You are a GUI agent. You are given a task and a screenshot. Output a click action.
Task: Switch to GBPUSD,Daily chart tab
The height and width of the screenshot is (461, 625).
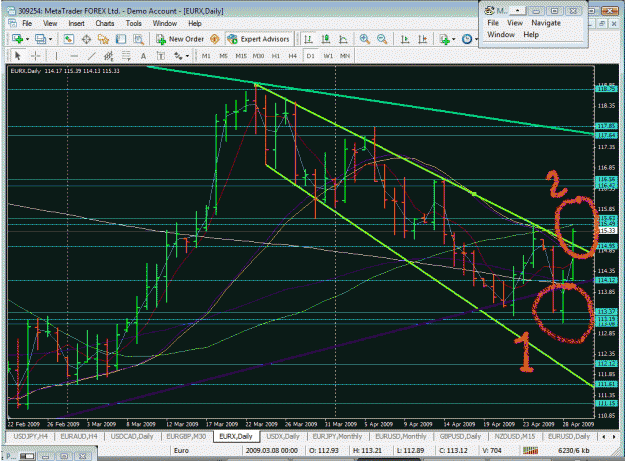point(460,436)
